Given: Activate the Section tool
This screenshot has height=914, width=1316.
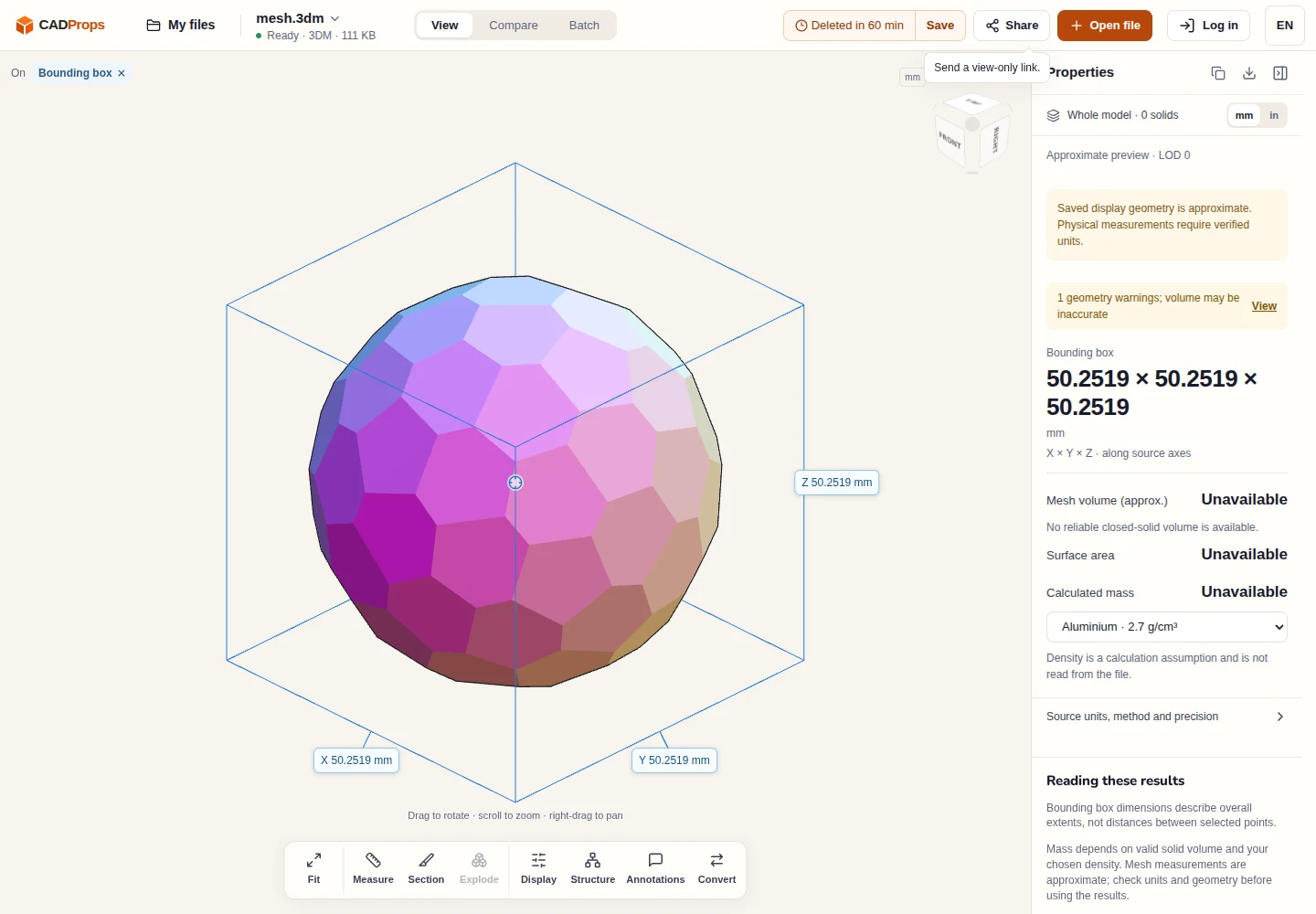Looking at the screenshot, I should (x=426, y=868).
